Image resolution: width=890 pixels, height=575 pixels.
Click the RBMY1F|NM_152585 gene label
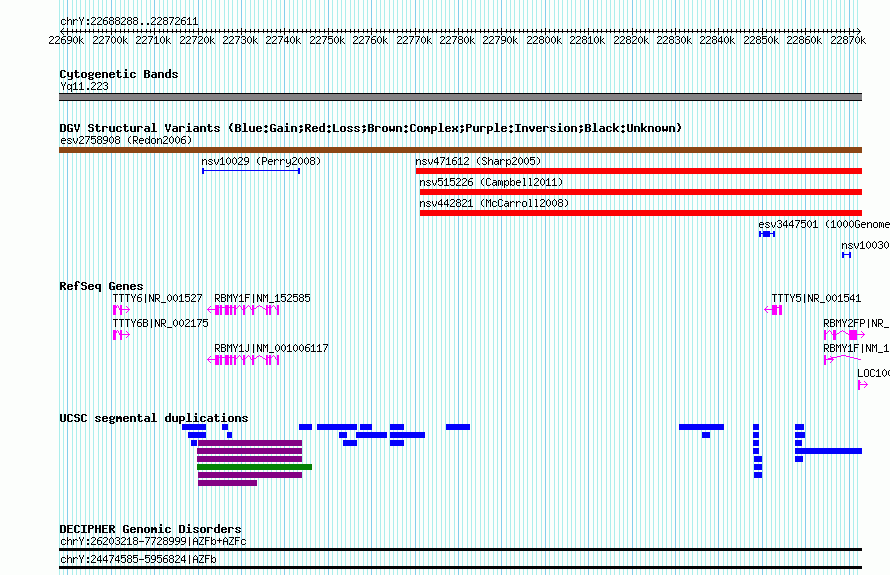coord(262,299)
